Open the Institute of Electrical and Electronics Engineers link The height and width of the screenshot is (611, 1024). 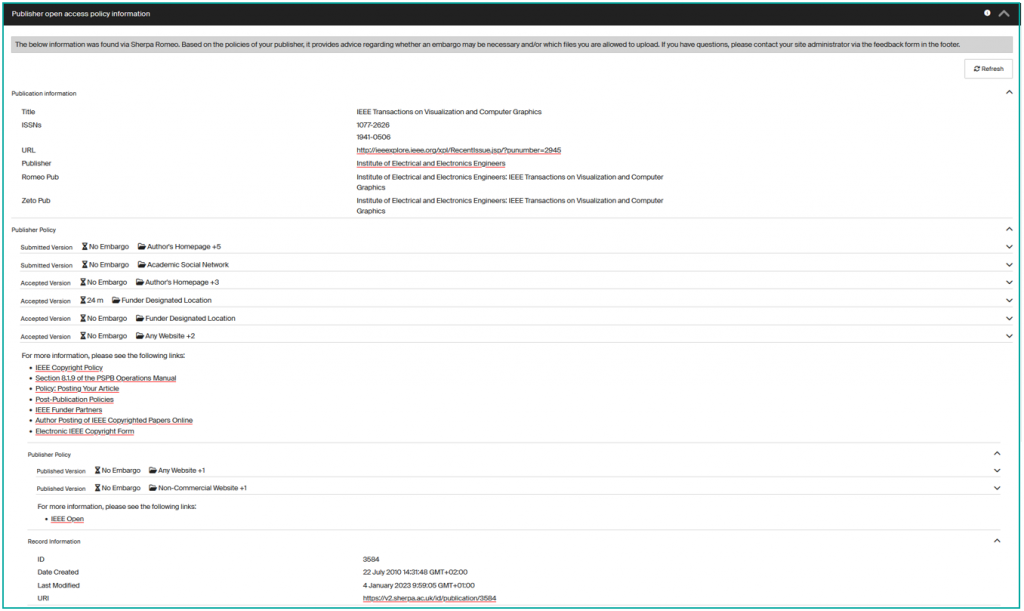pos(429,163)
